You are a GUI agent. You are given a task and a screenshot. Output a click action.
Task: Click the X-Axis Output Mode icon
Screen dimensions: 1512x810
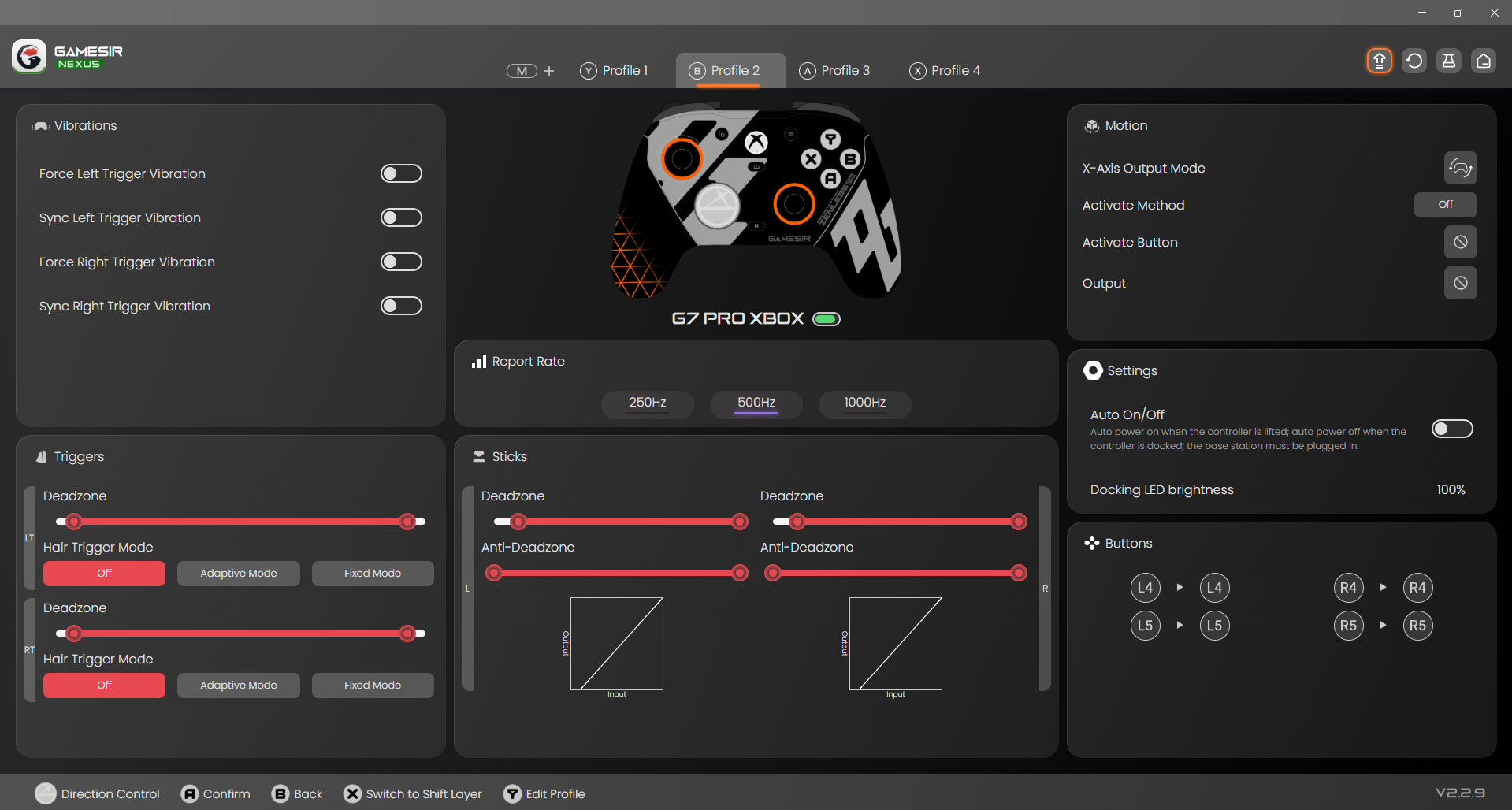coord(1461,168)
